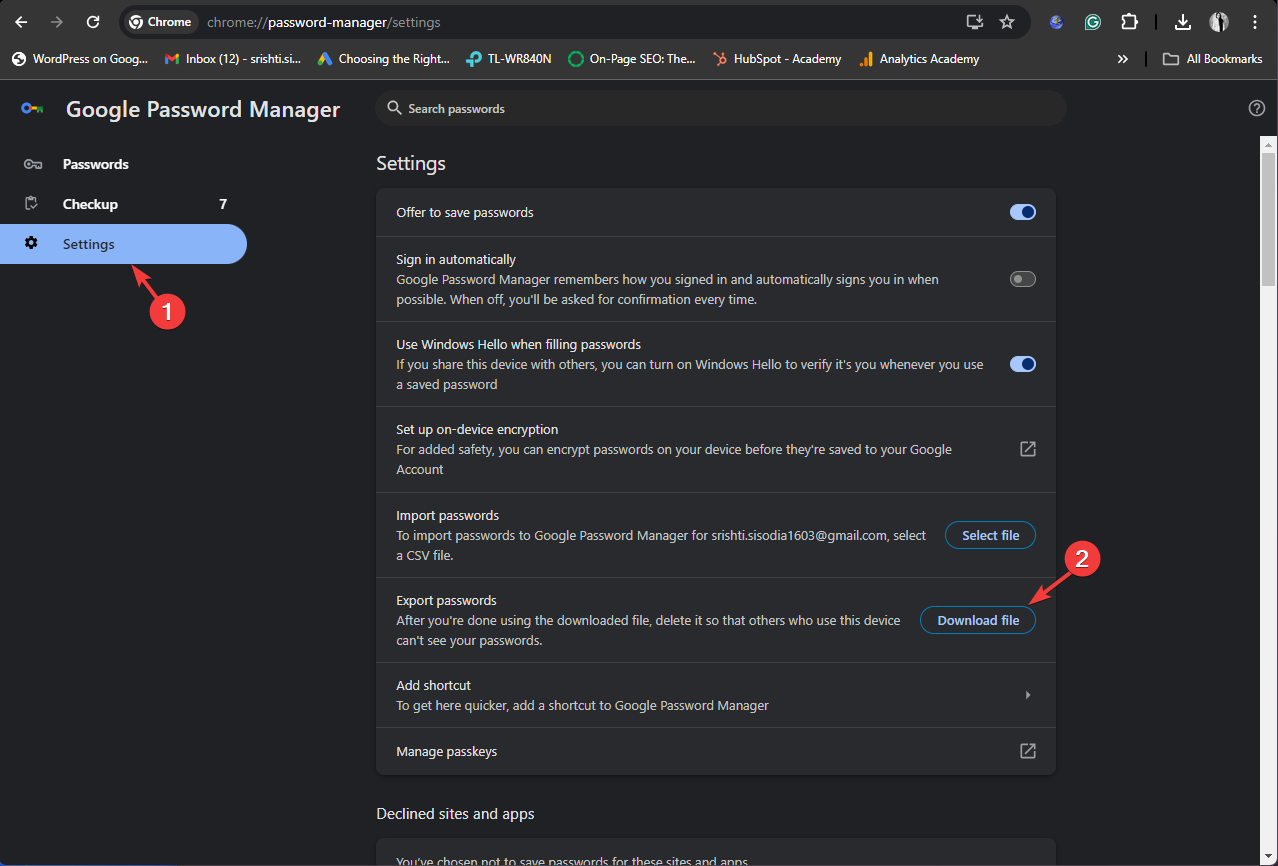Click the purple extension icon beside Grammarly
1278x866 pixels.
[1057, 22]
